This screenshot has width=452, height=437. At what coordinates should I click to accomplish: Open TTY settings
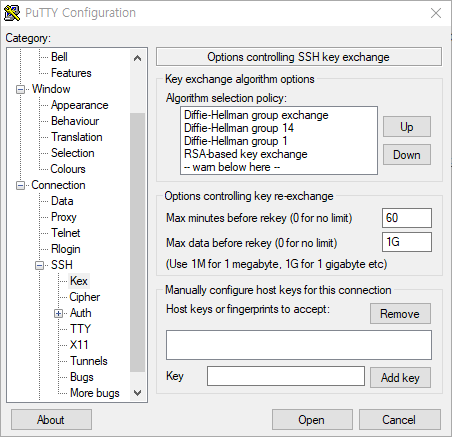pyautogui.click(x=80, y=329)
